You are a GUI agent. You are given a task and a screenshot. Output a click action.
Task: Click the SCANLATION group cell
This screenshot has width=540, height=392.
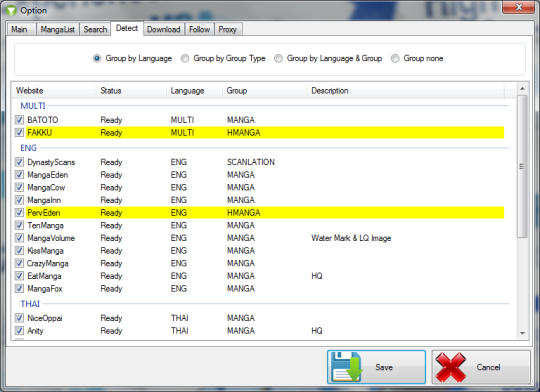click(x=251, y=162)
